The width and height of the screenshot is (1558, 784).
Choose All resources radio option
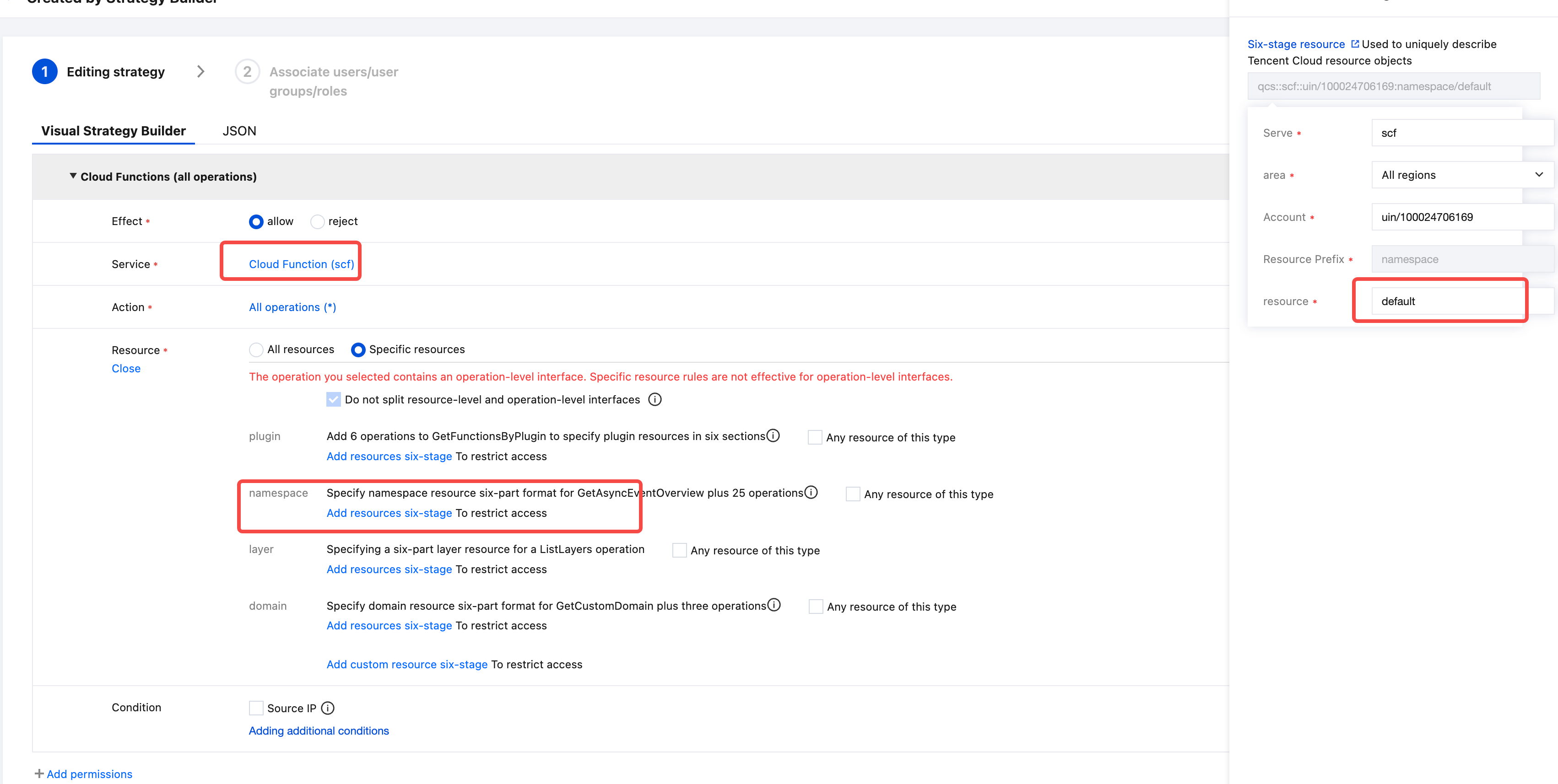point(256,349)
